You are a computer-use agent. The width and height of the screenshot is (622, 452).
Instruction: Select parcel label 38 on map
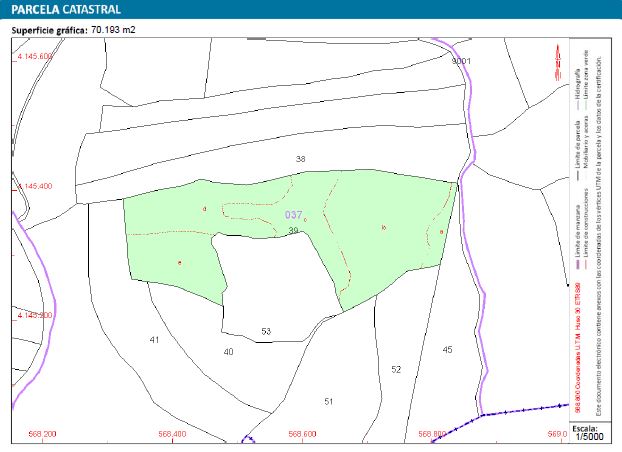tap(301, 159)
